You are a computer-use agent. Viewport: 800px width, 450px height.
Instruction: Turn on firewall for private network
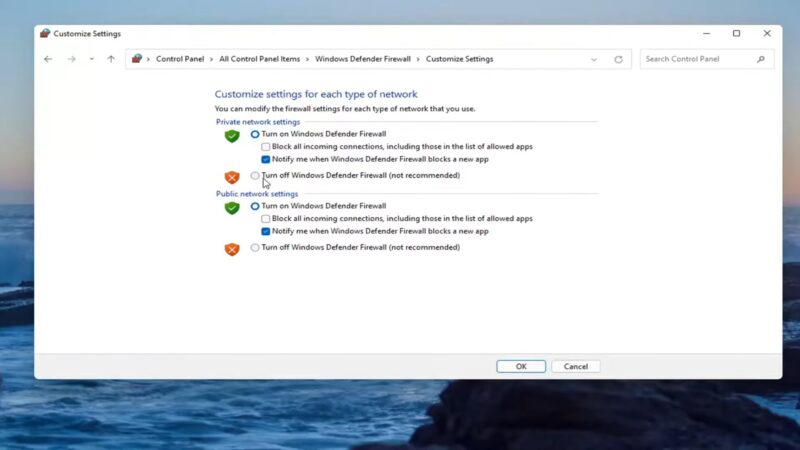pyautogui.click(x=255, y=134)
